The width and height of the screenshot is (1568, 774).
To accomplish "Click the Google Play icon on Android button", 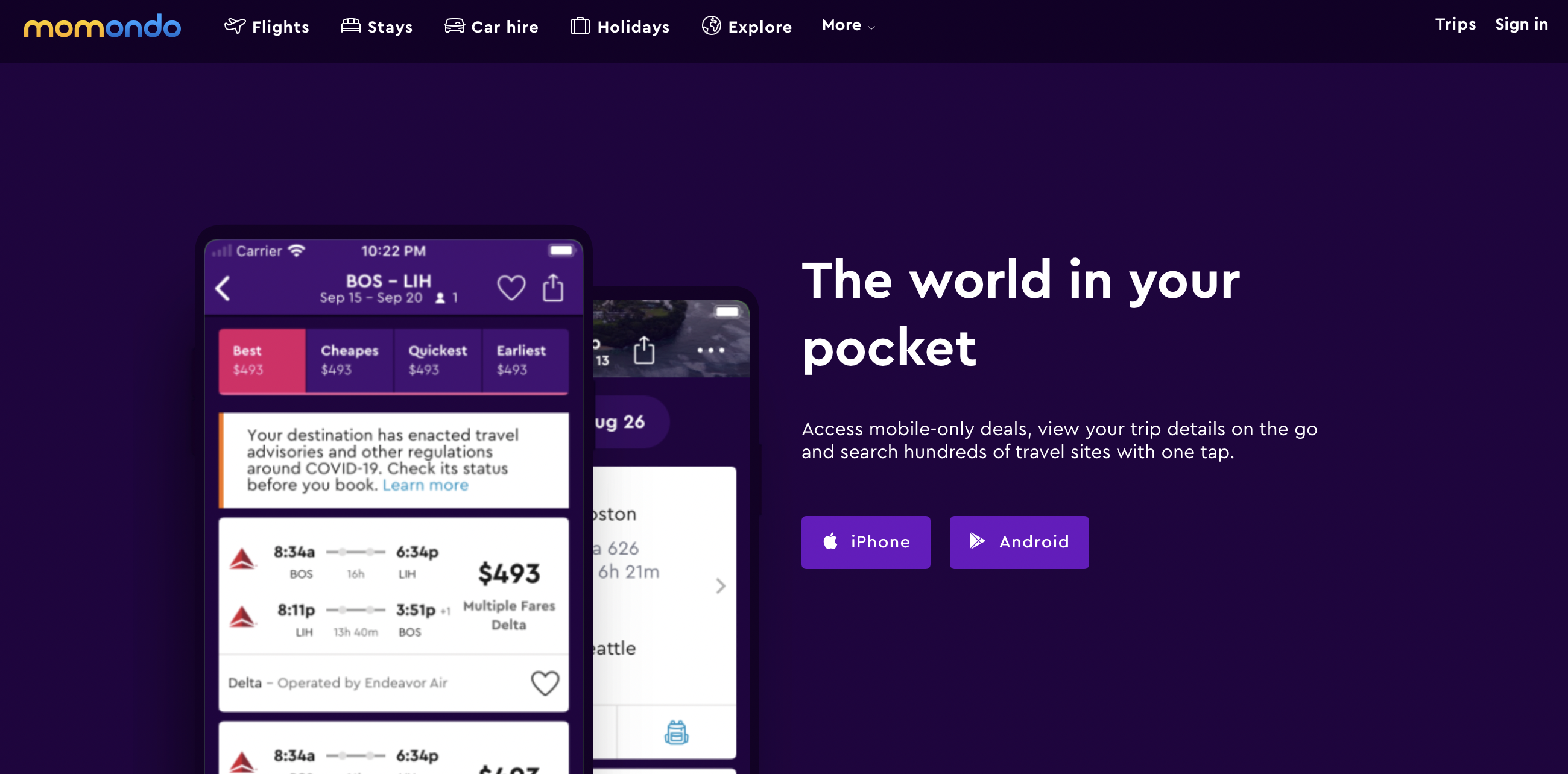I will click(x=977, y=540).
